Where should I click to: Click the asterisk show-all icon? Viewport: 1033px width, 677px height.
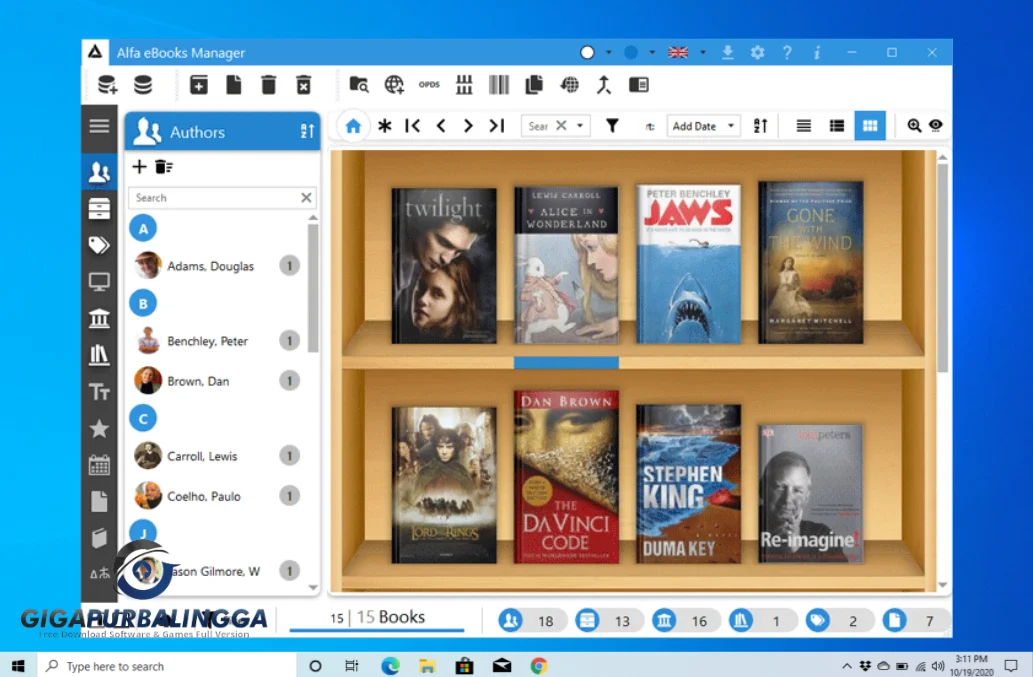pos(385,126)
